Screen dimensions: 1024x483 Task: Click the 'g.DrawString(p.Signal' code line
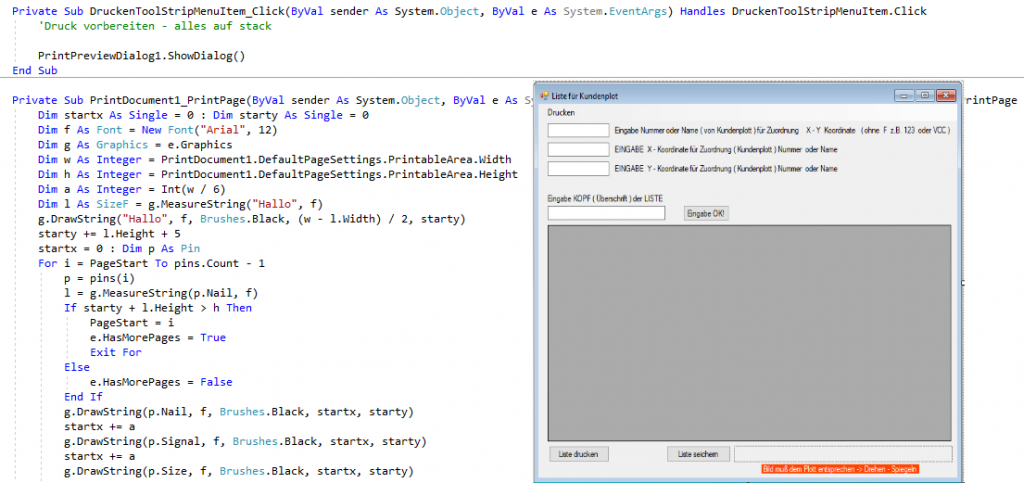[x=246, y=441]
